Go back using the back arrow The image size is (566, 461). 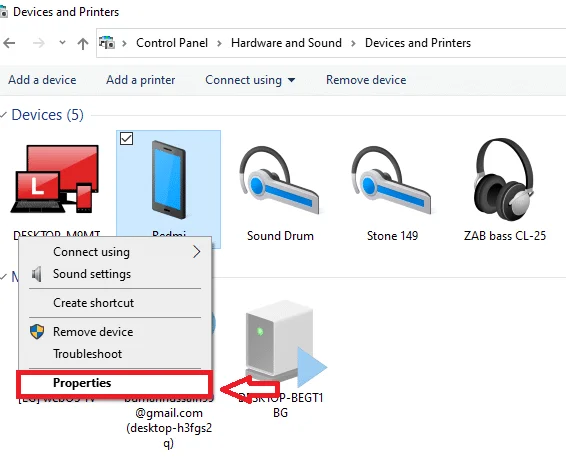point(9,43)
